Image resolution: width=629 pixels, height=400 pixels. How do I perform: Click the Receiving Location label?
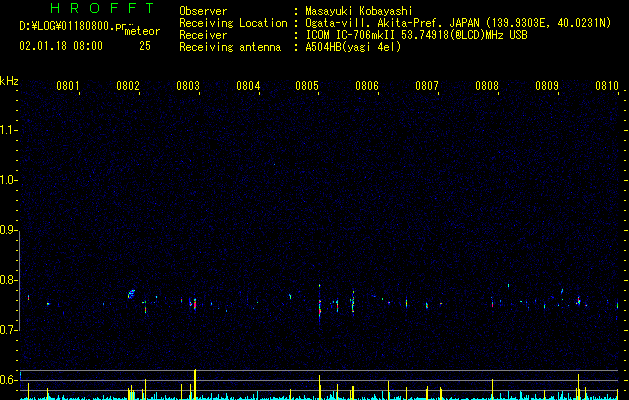click(x=233, y=23)
